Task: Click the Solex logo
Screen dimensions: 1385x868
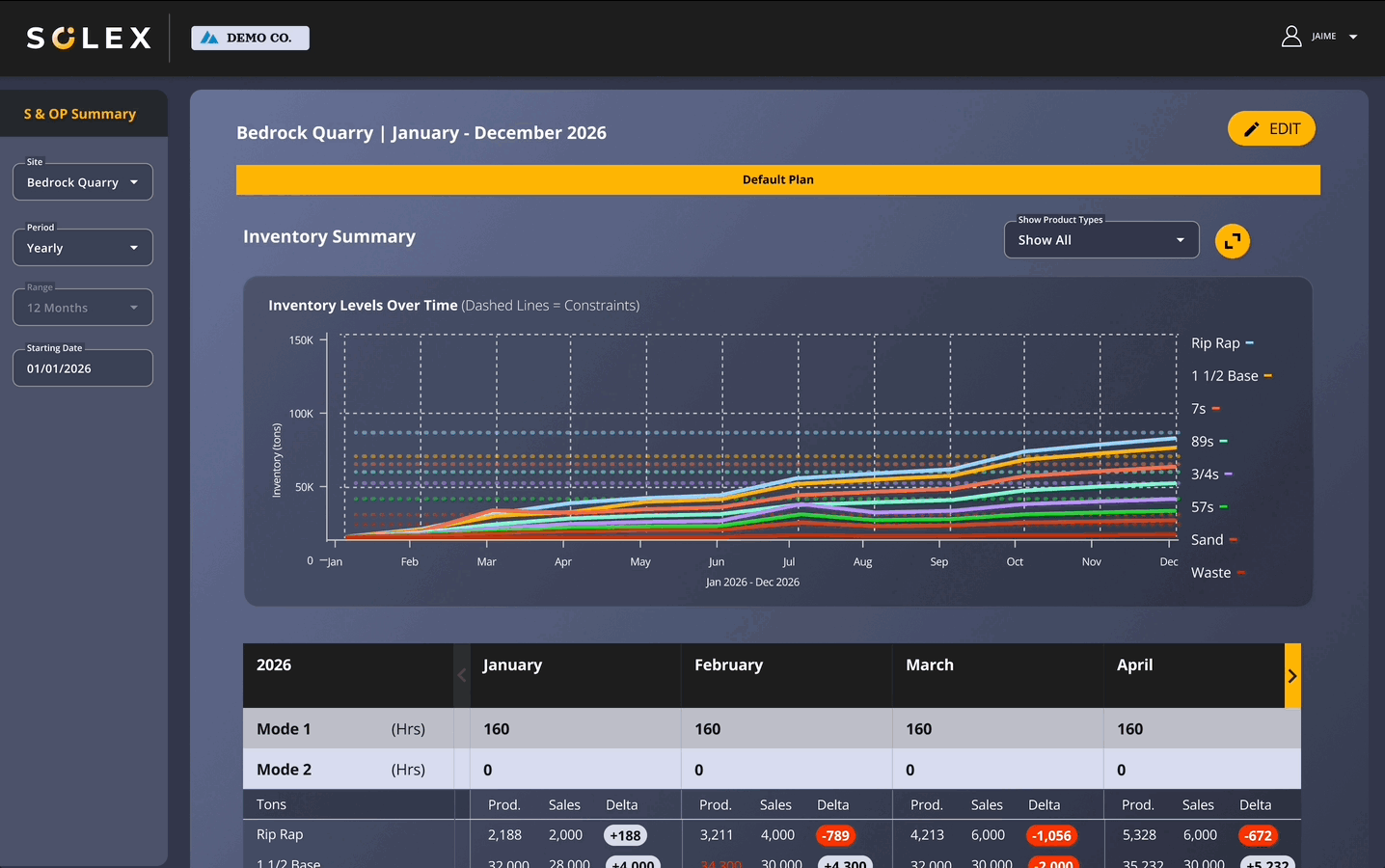Action: click(89, 38)
